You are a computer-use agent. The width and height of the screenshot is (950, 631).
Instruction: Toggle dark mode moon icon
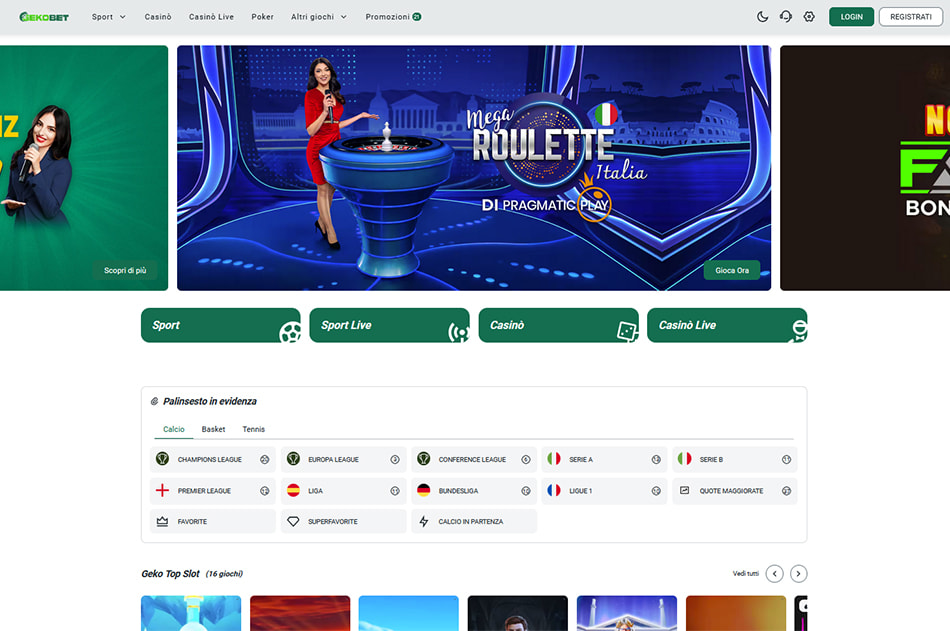coord(762,17)
